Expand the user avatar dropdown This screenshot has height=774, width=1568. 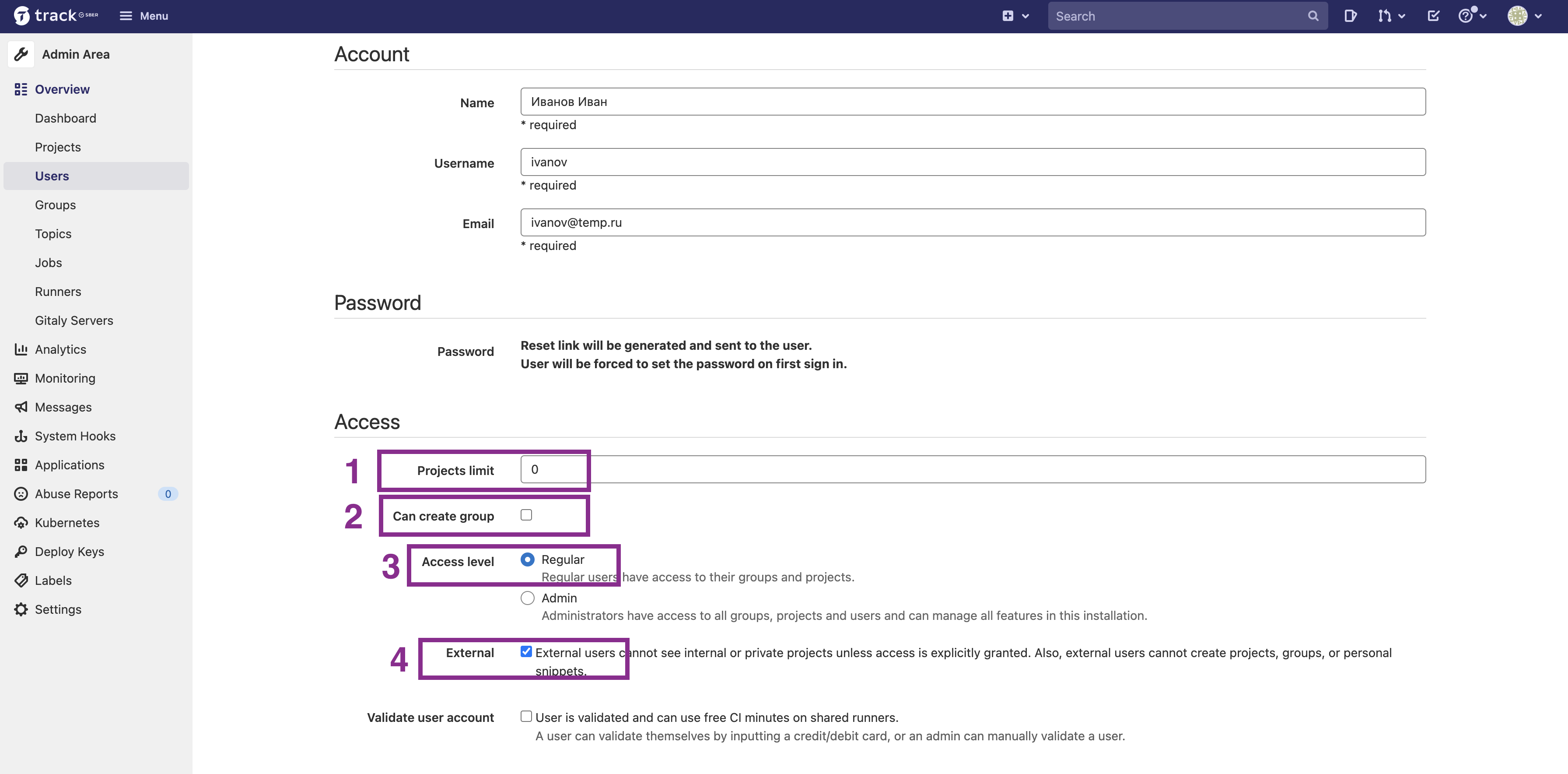(x=1525, y=17)
